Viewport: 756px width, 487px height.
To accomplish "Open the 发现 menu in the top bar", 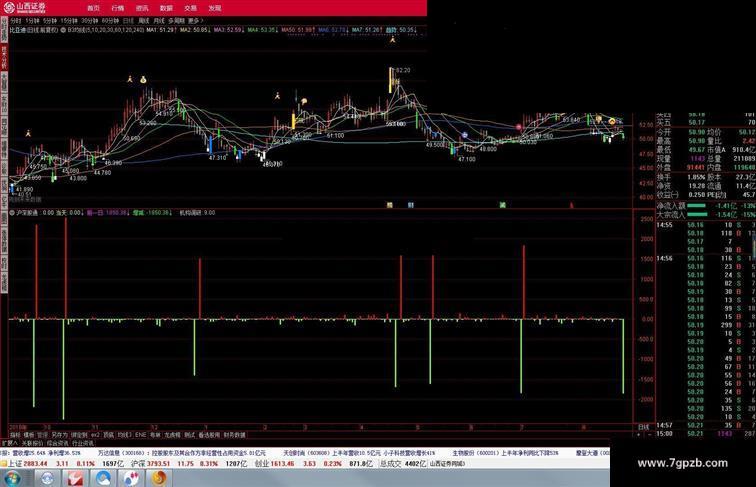I will pos(215,8).
